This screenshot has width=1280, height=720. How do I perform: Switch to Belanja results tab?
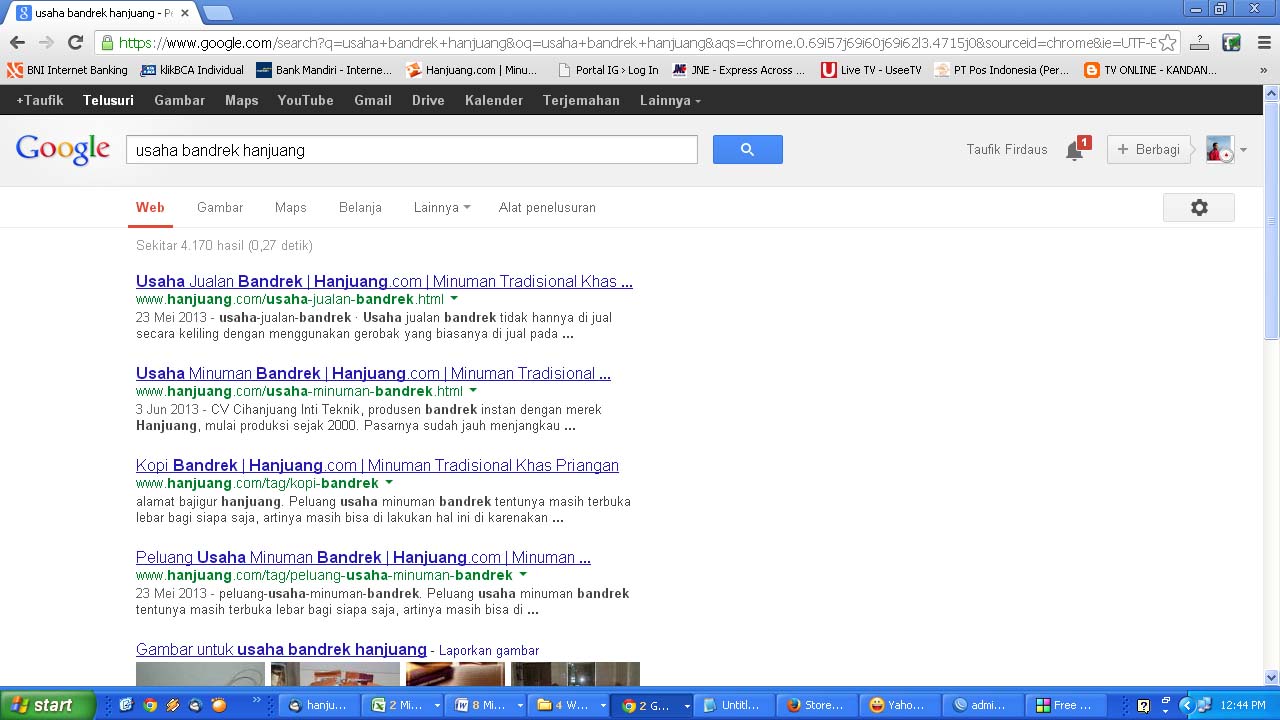pos(360,207)
